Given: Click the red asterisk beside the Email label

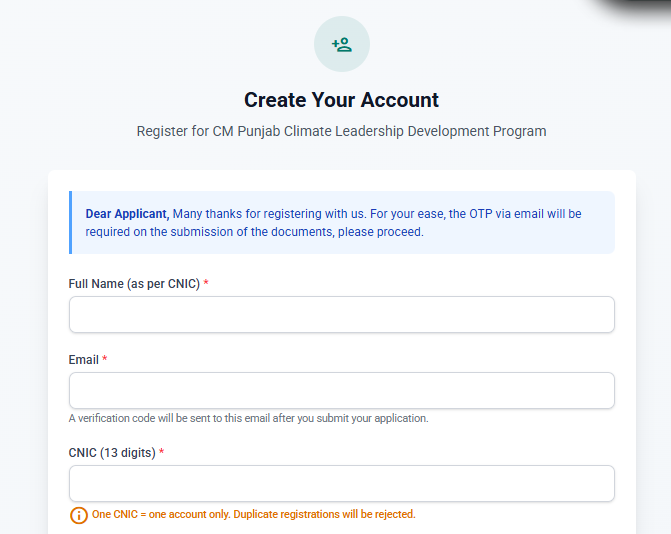Looking at the screenshot, I should [x=105, y=360].
